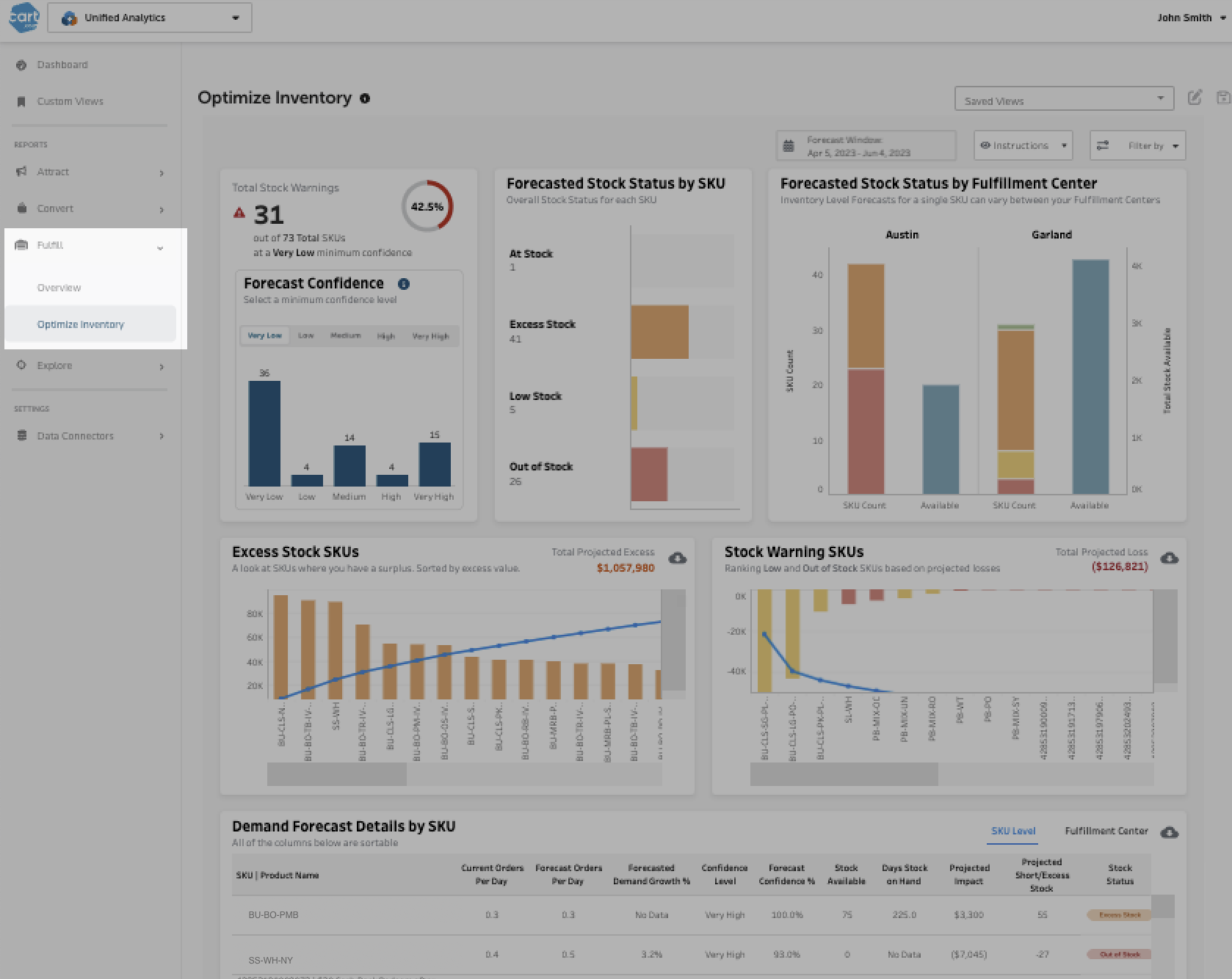Switch to the Fulfillment Center tab
This screenshot has width=1232, height=979.
[1106, 831]
